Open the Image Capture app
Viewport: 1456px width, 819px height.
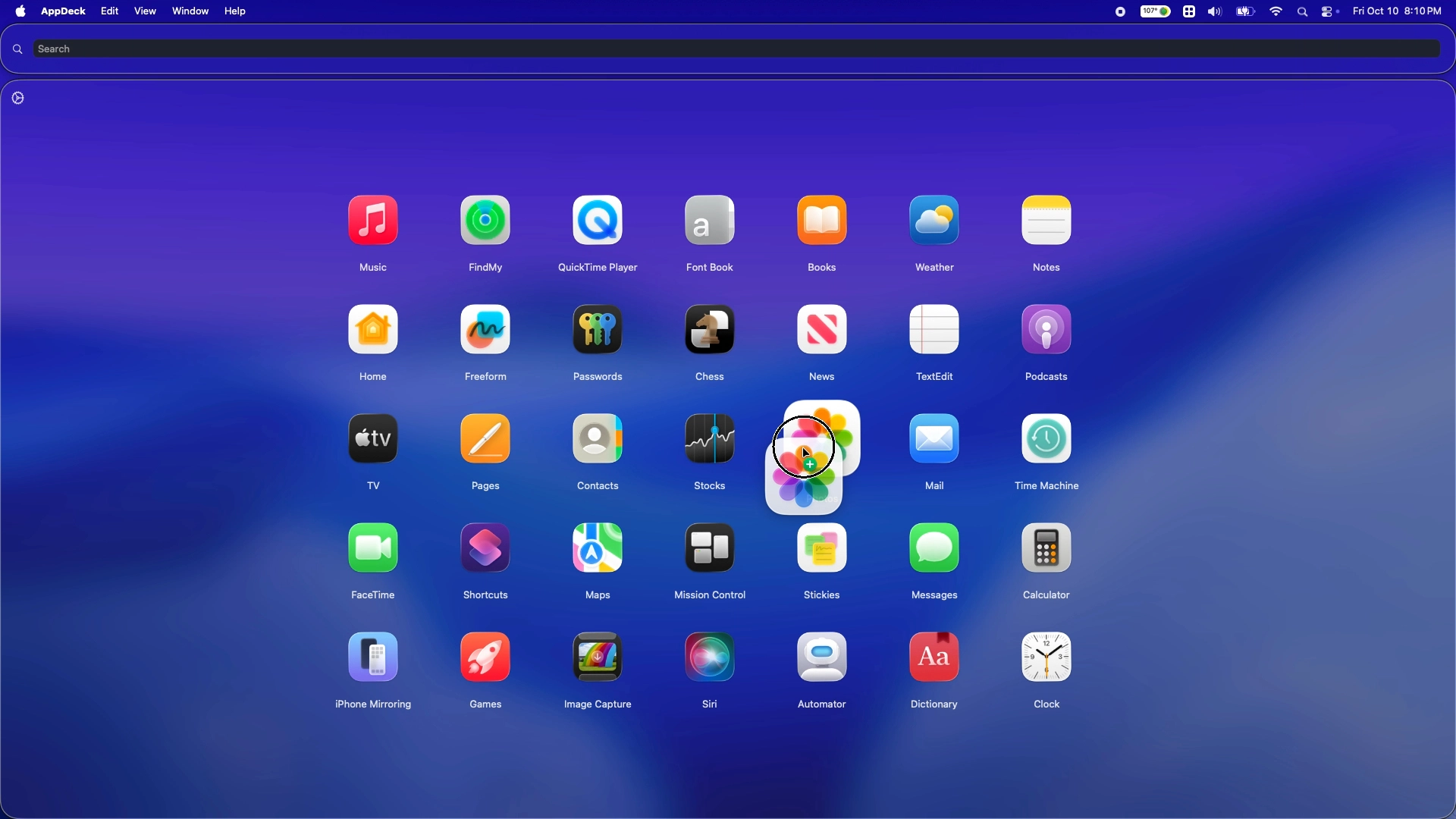(598, 658)
